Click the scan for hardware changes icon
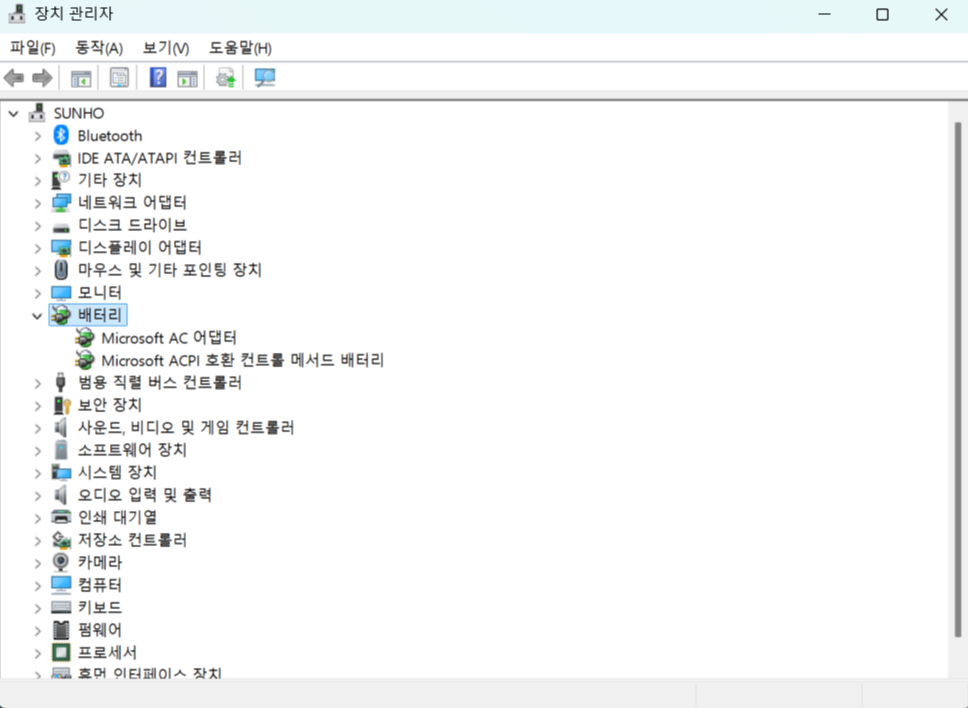 tap(265, 78)
